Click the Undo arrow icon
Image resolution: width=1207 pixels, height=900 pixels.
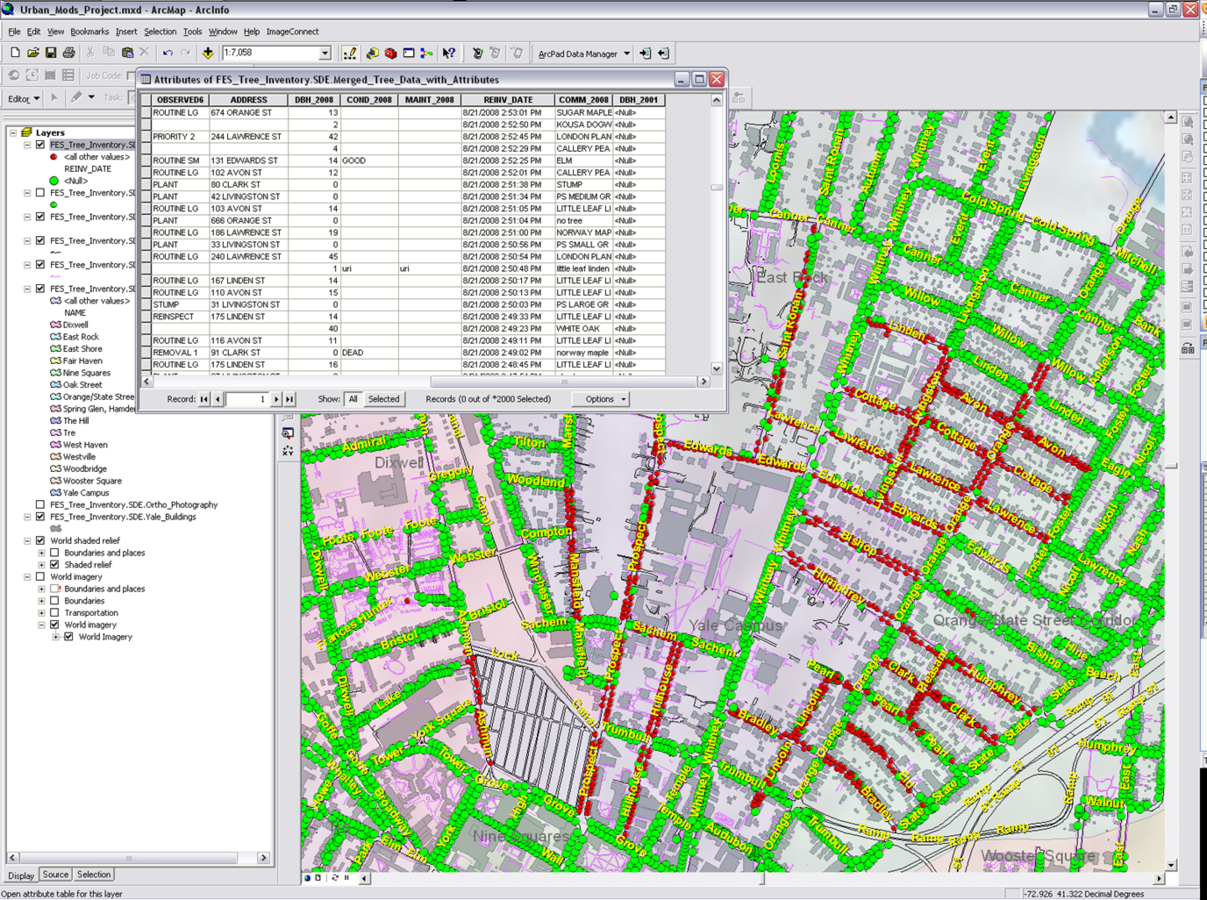pos(167,53)
